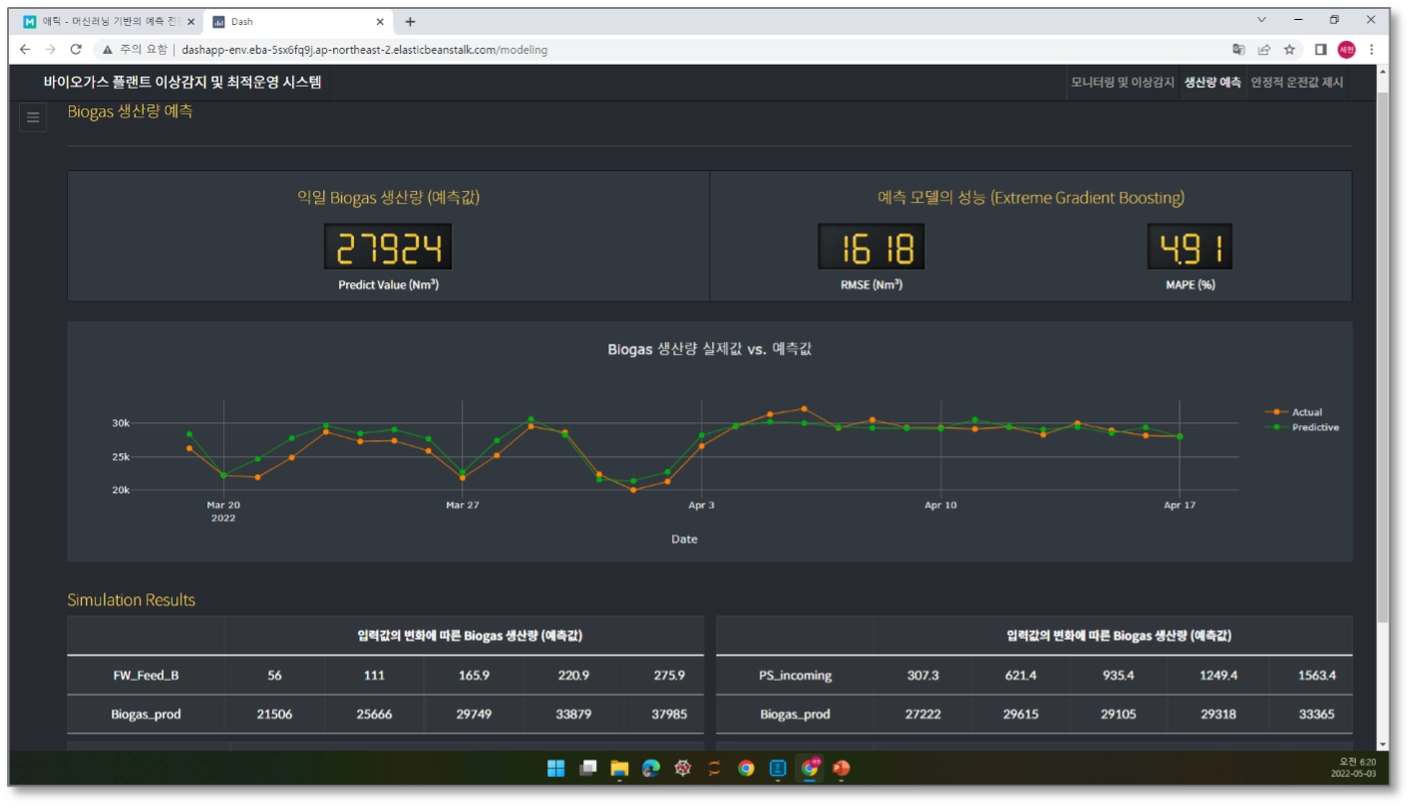This screenshot has width=1414, height=809.
Task: Close the first browser tab
Action: [x=191, y=21]
